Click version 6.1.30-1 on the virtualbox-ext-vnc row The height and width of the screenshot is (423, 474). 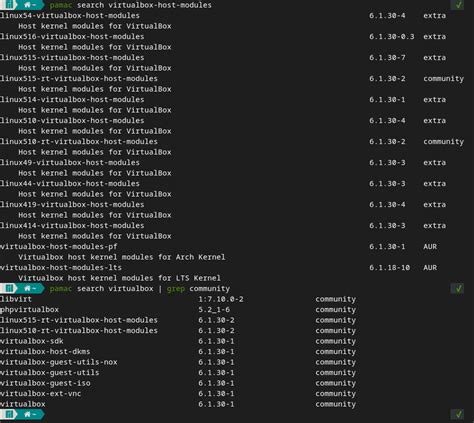tap(216, 394)
